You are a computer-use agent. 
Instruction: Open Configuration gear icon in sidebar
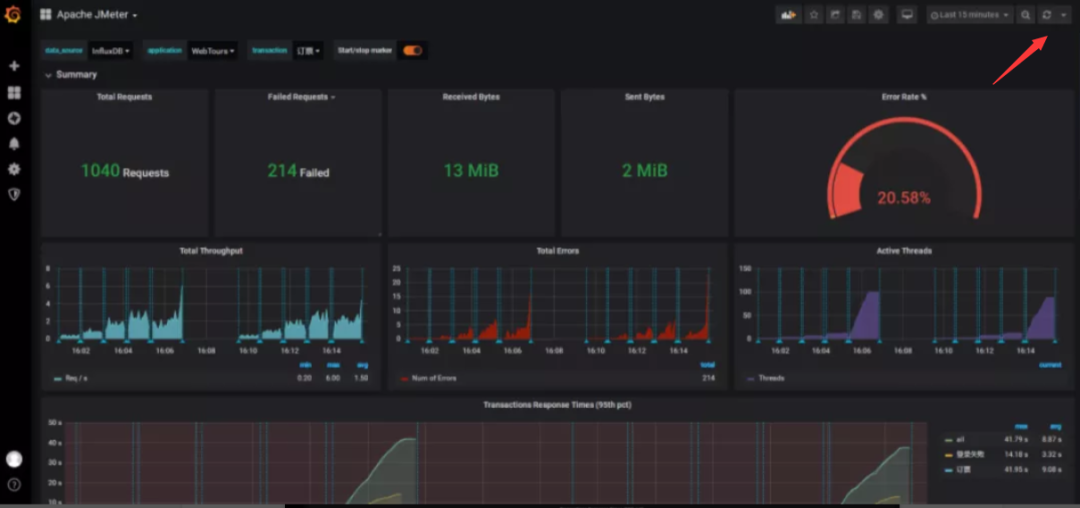coord(14,169)
